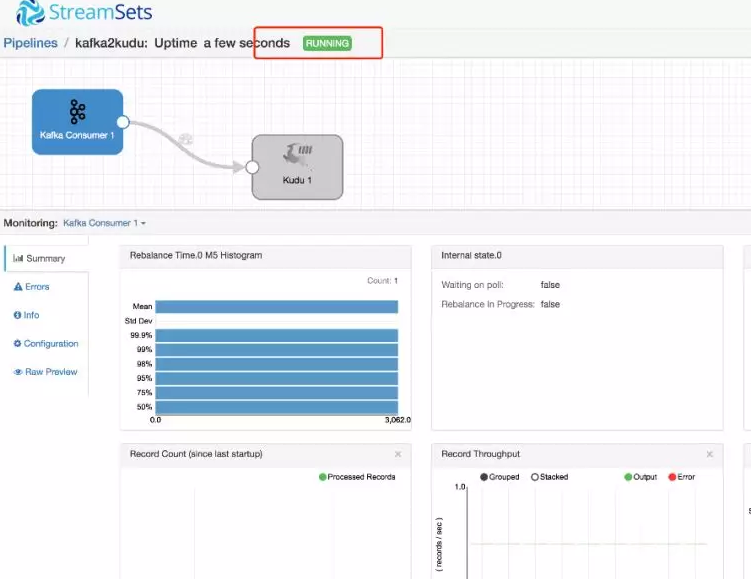Click the 50% histogram bar
The height and width of the screenshot is (579, 751).
[x=277, y=407]
